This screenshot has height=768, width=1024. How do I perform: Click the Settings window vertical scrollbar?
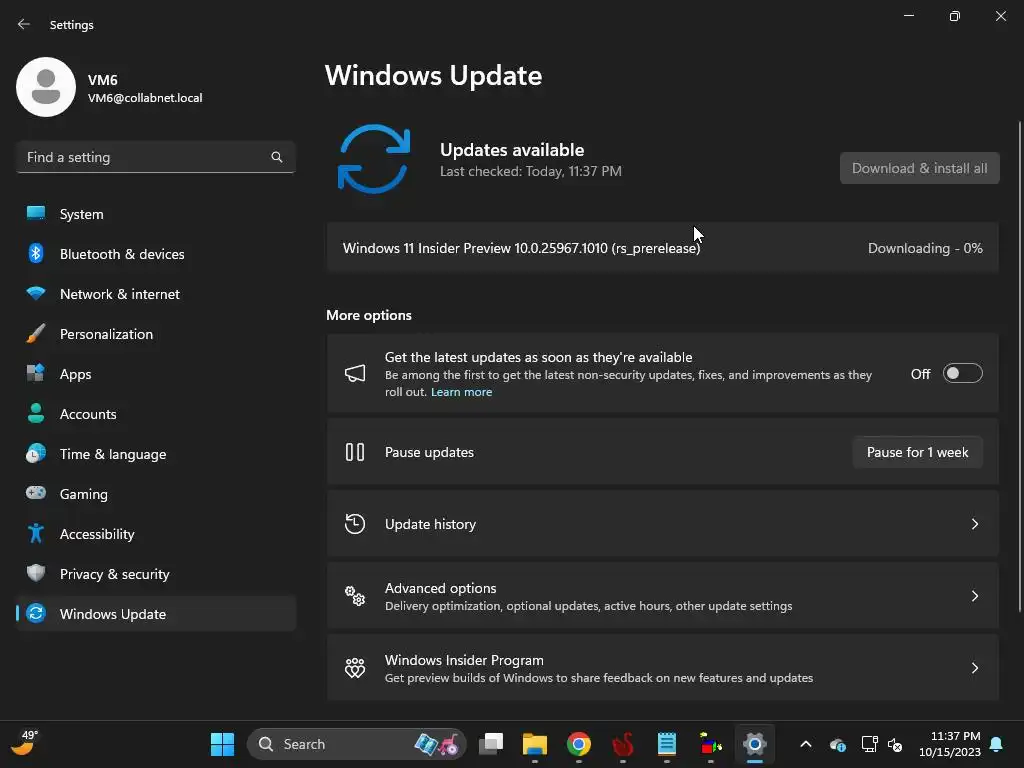[1020, 367]
